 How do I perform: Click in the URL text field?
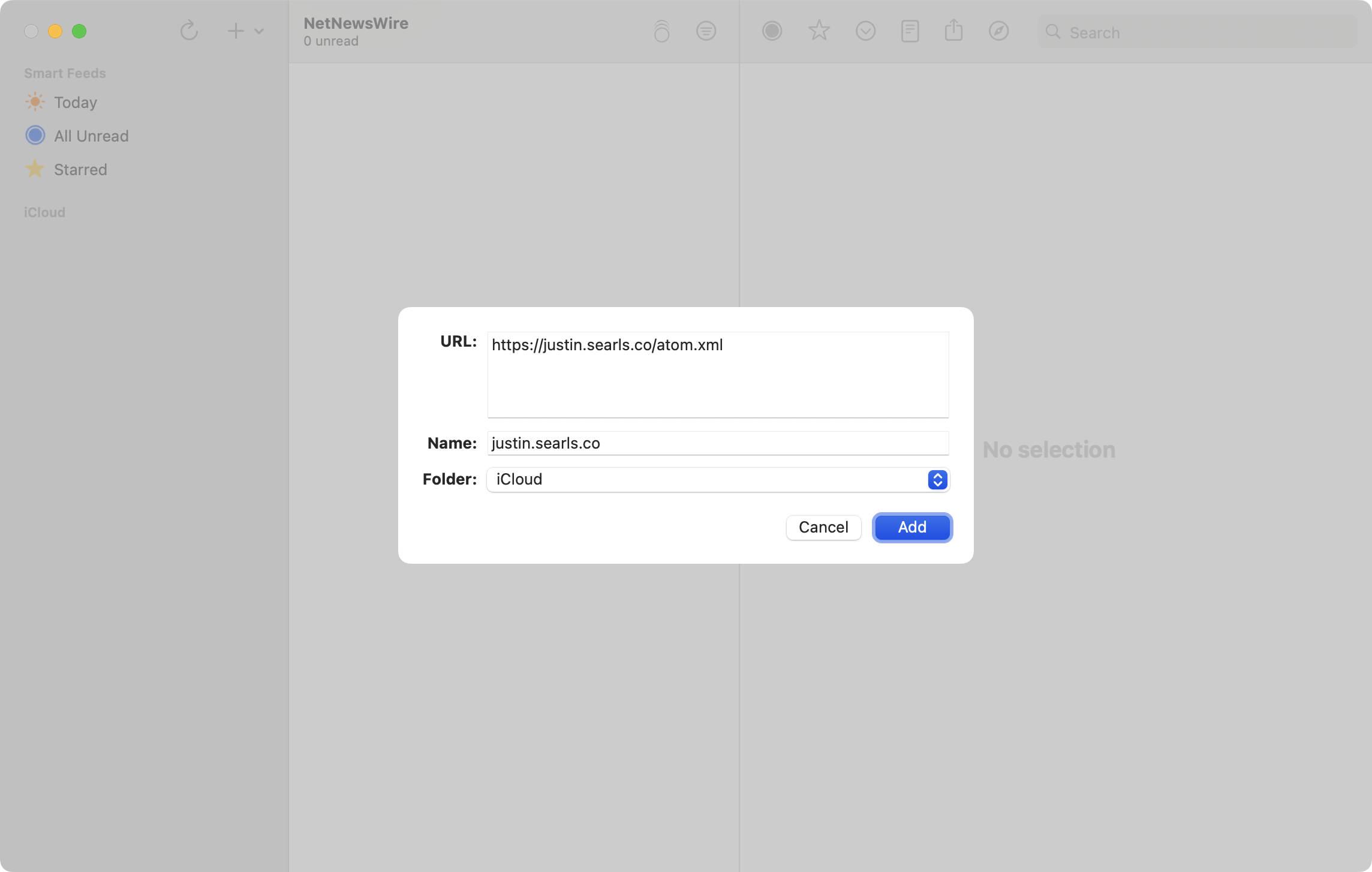click(718, 374)
